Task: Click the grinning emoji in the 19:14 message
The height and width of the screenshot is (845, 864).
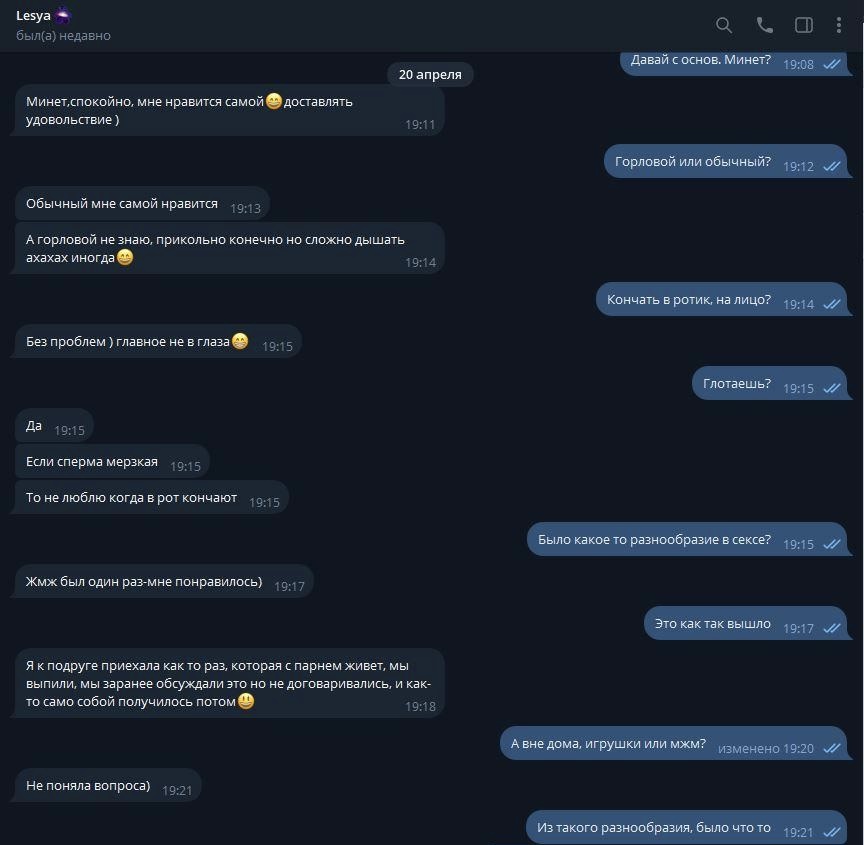Action: click(125, 257)
